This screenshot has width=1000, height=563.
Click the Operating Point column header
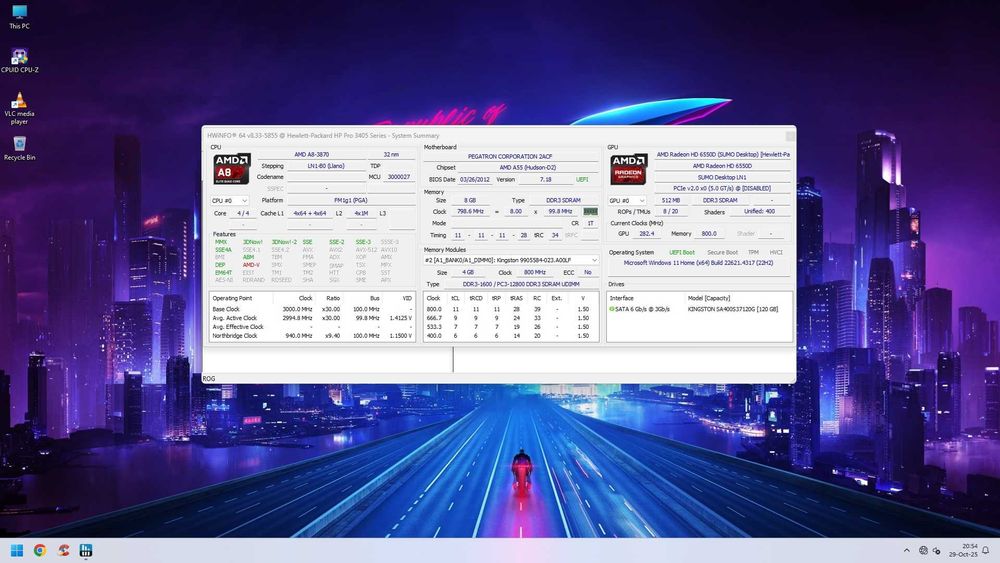pyautogui.click(x=232, y=298)
